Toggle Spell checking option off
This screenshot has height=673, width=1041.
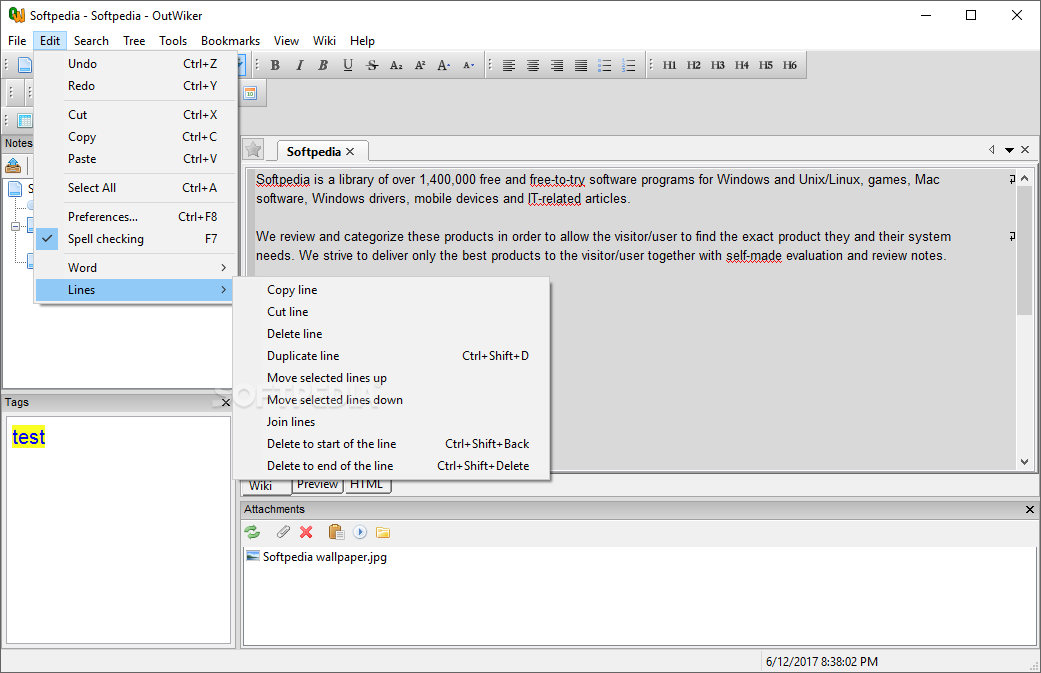tap(135, 239)
